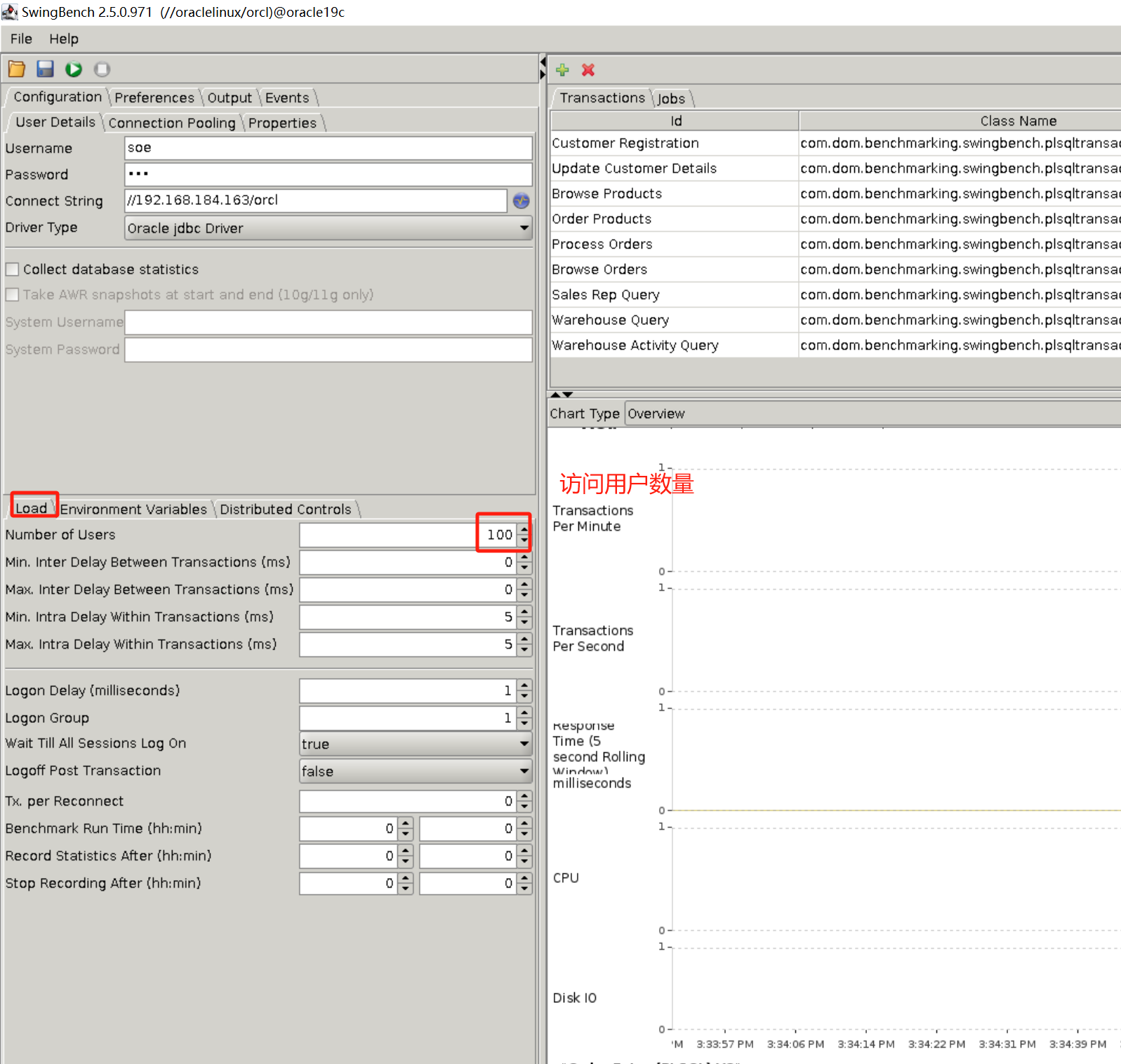Select the Warehouse Activity Query transaction row
Screen dimensions: 1121x1064
(x=836, y=345)
